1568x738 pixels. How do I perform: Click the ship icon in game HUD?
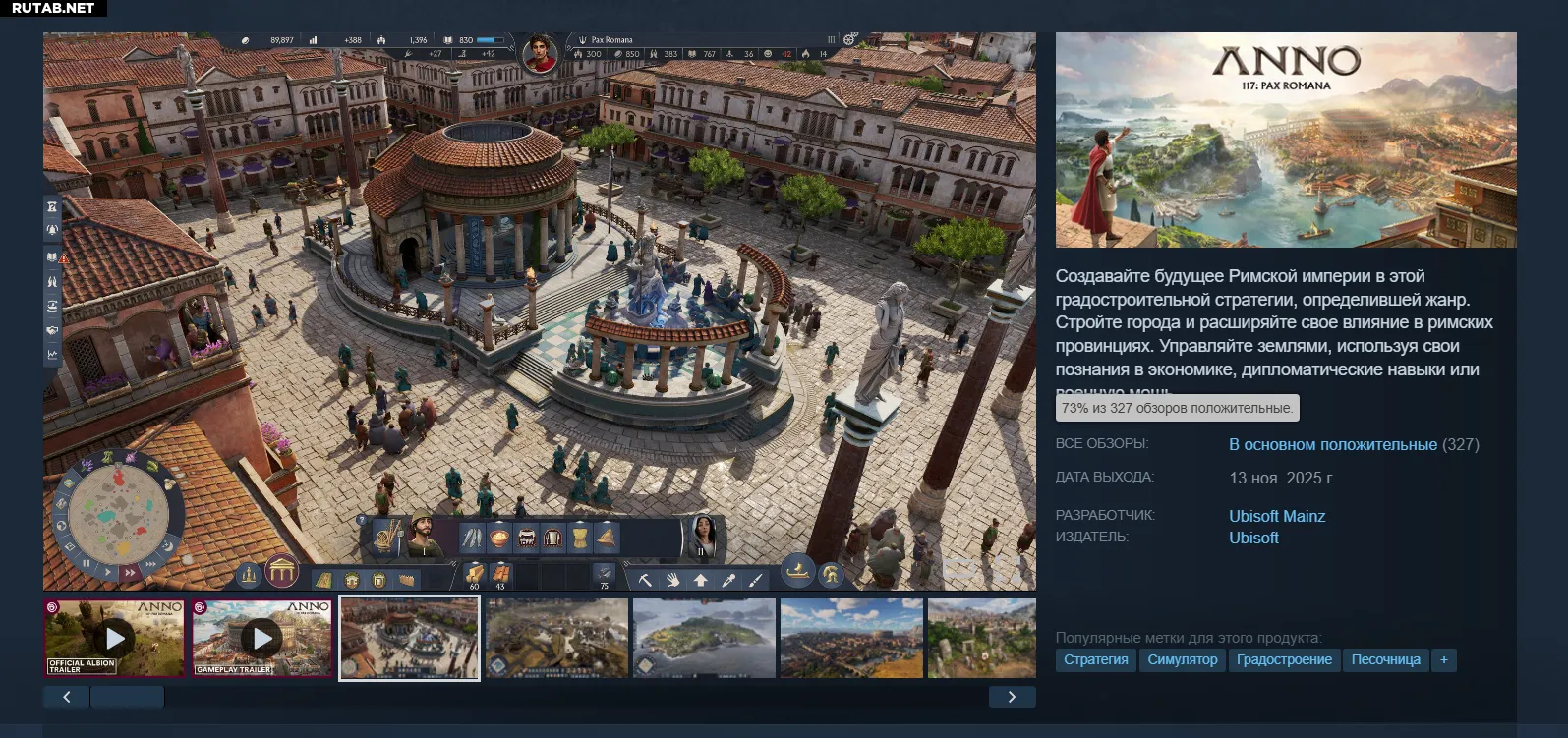(x=797, y=570)
